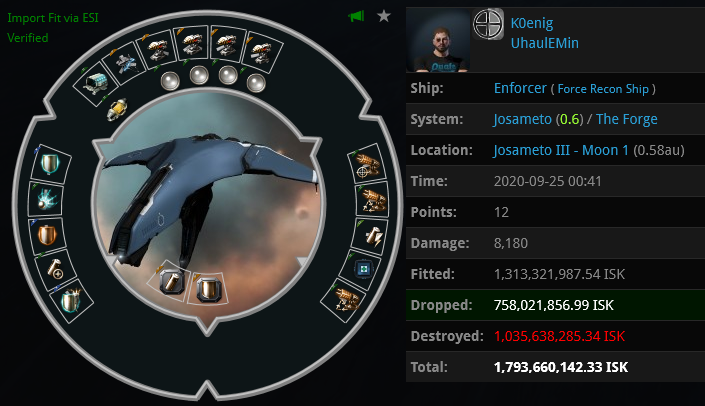This screenshot has width=705, height=406.
Task: Open pilot K0enig's profile link
Action: (x=531, y=23)
